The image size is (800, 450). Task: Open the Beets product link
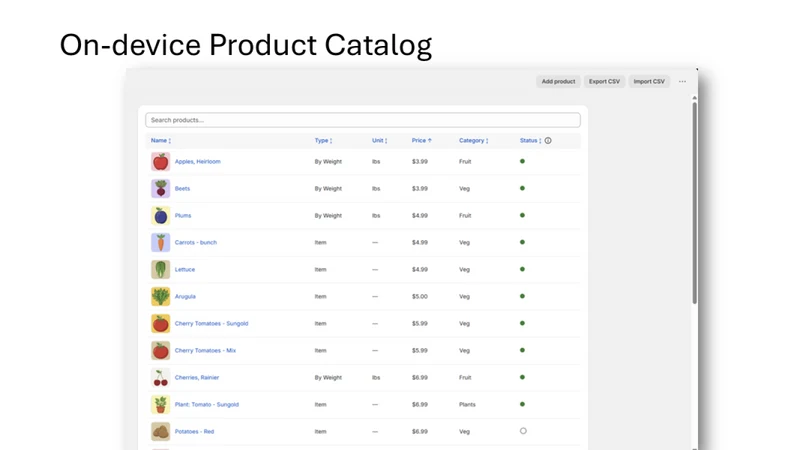tap(182, 189)
